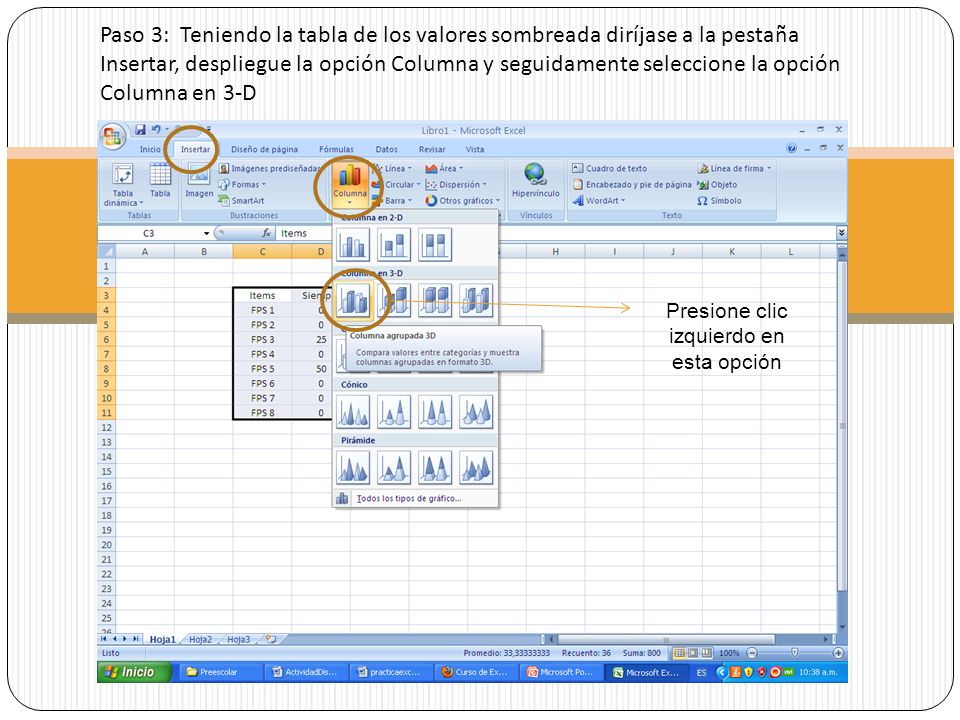Open the Diseño de página tab
The width and height of the screenshot is (960, 720).
(x=264, y=149)
